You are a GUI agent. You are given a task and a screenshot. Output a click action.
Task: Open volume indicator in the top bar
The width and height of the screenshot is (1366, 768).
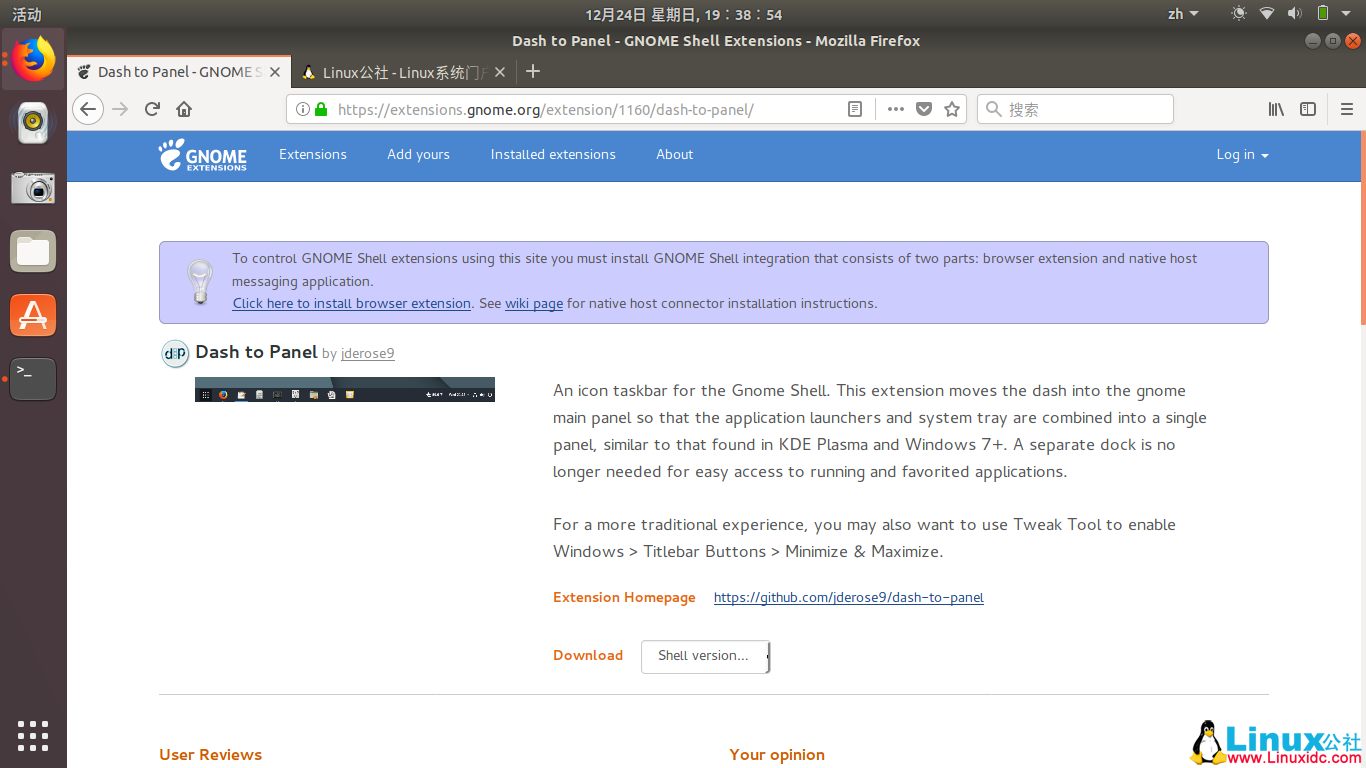pos(1294,14)
